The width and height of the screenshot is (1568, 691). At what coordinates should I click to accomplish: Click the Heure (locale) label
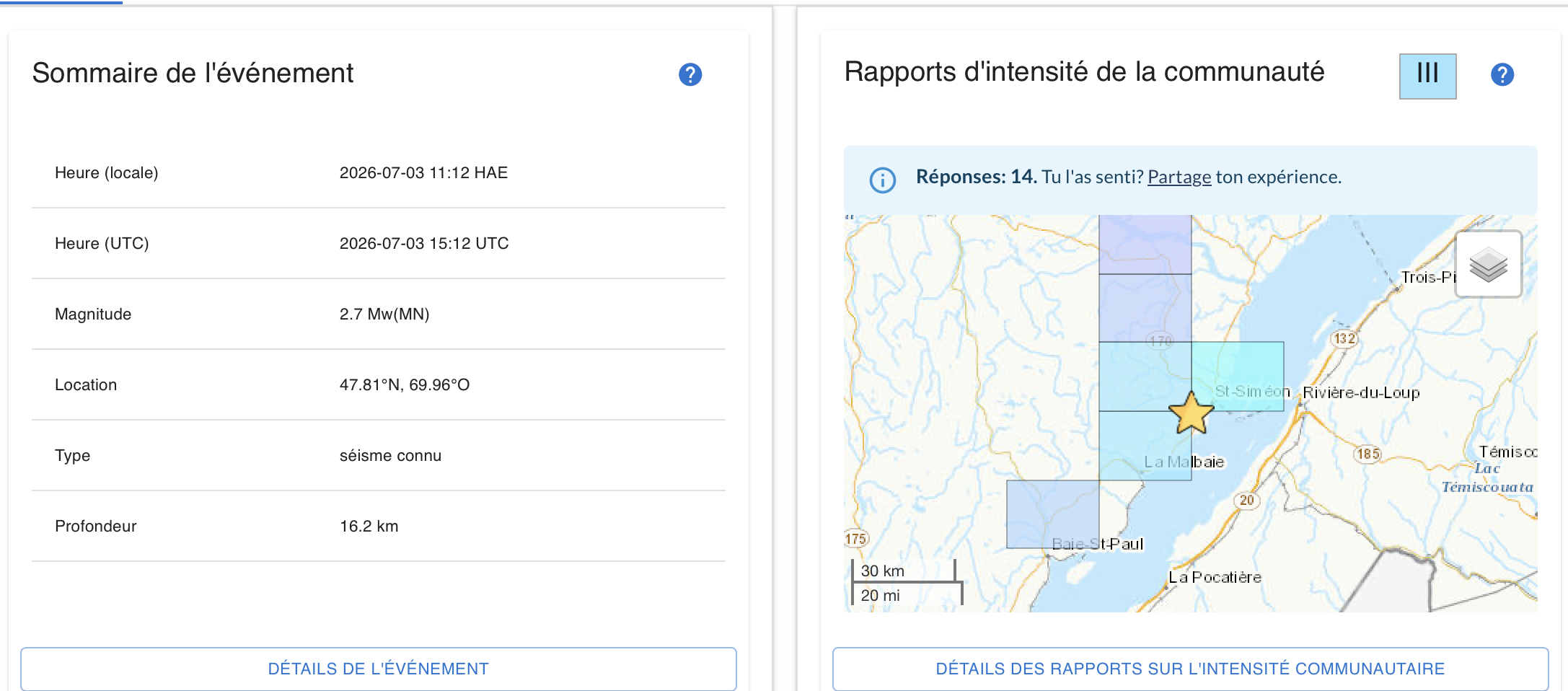coord(107,173)
